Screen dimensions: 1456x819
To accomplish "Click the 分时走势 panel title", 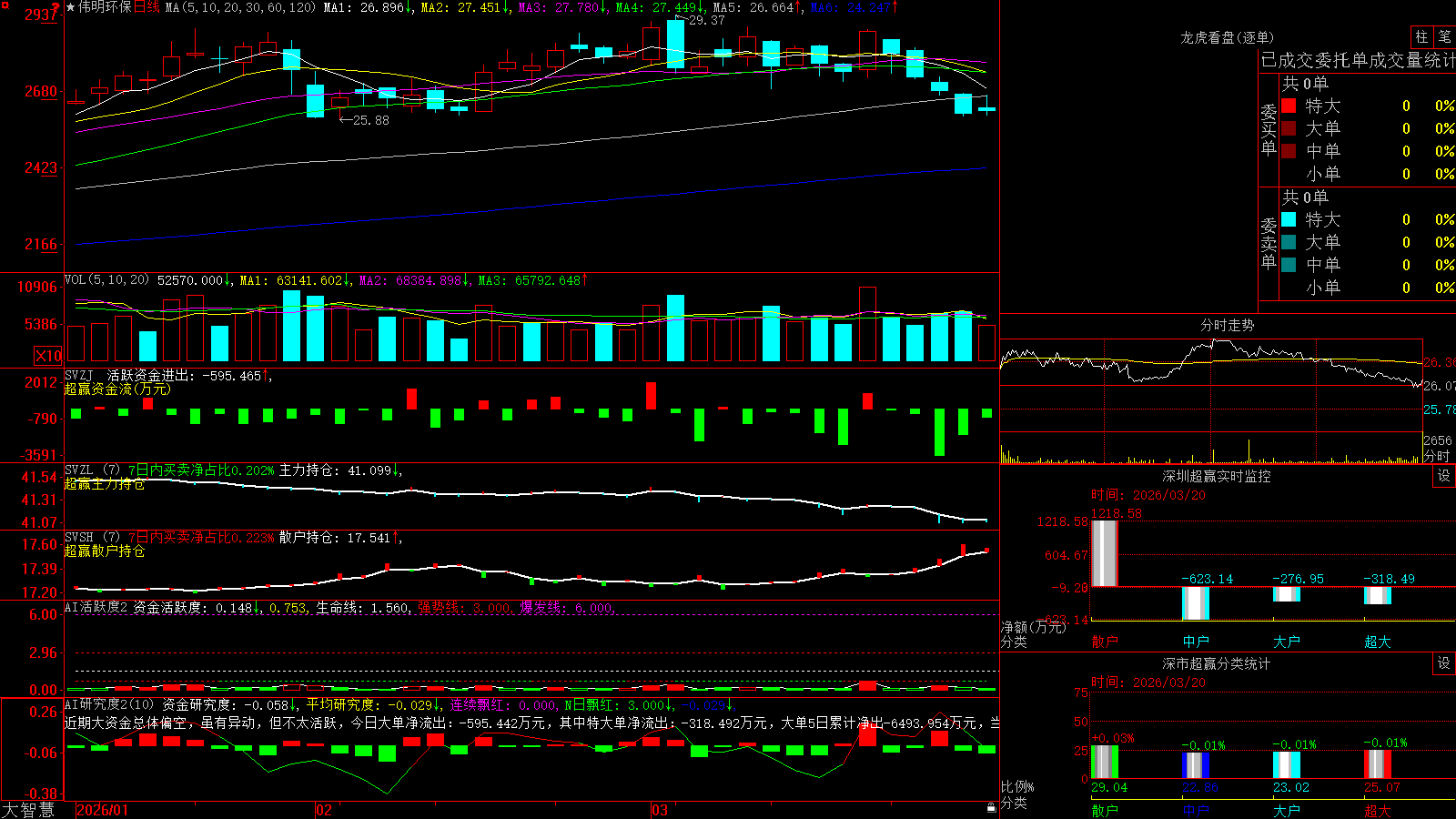I will (x=1228, y=325).
